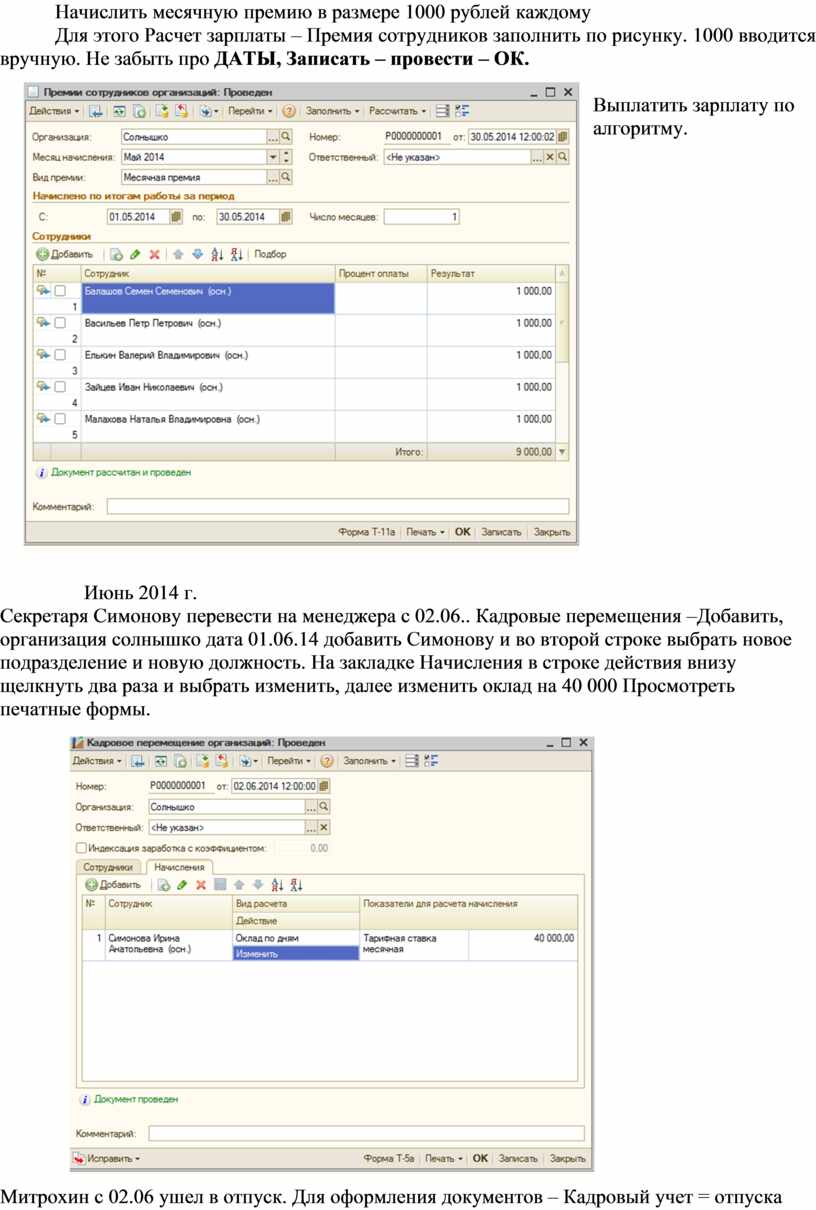The width and height of the screenshot is (816, 1210).
Task: Click organization search magnifier in Кадровое перемещение window
Action: [323, 807]
